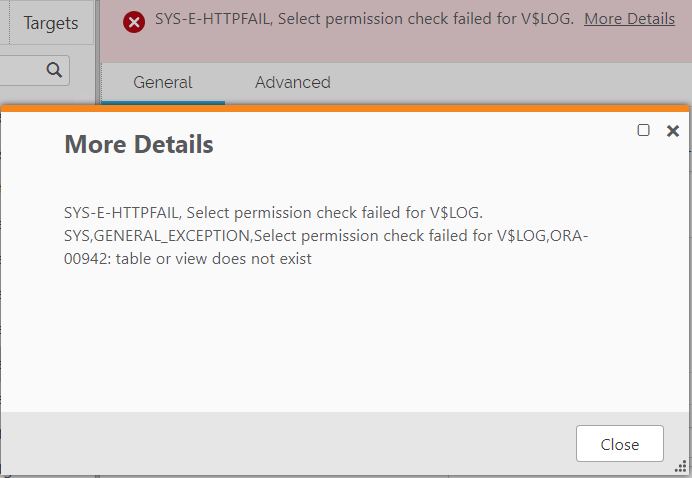The width and height of the screenshot is (692, 478).
Task: Click the 'table or view does not exist' text
Action: pos(188,259)
